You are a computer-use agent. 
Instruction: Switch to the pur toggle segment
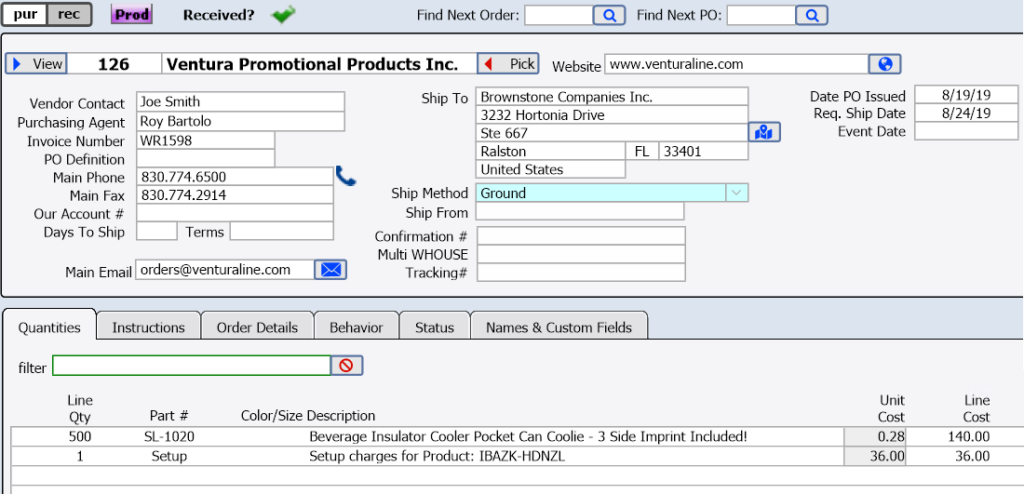25,15
